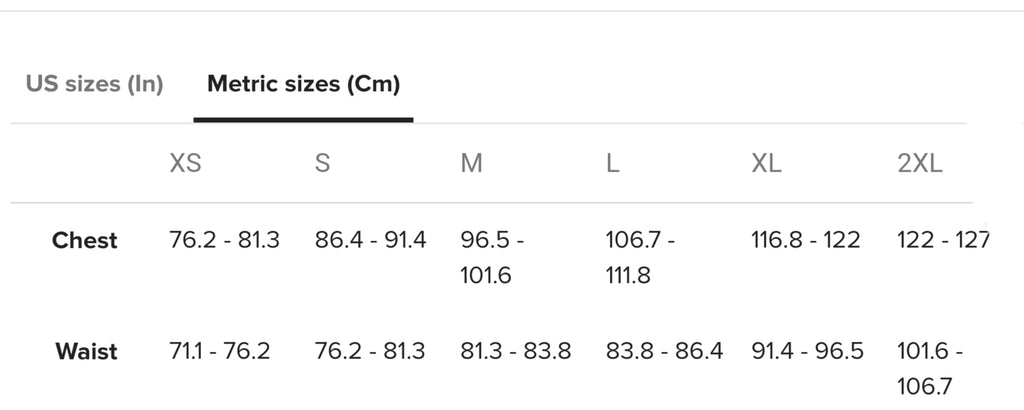Select 2XL waist value 101.6 - 106.7
The height and width of the screenshot is (410, 1024).
tap(930, 368)
